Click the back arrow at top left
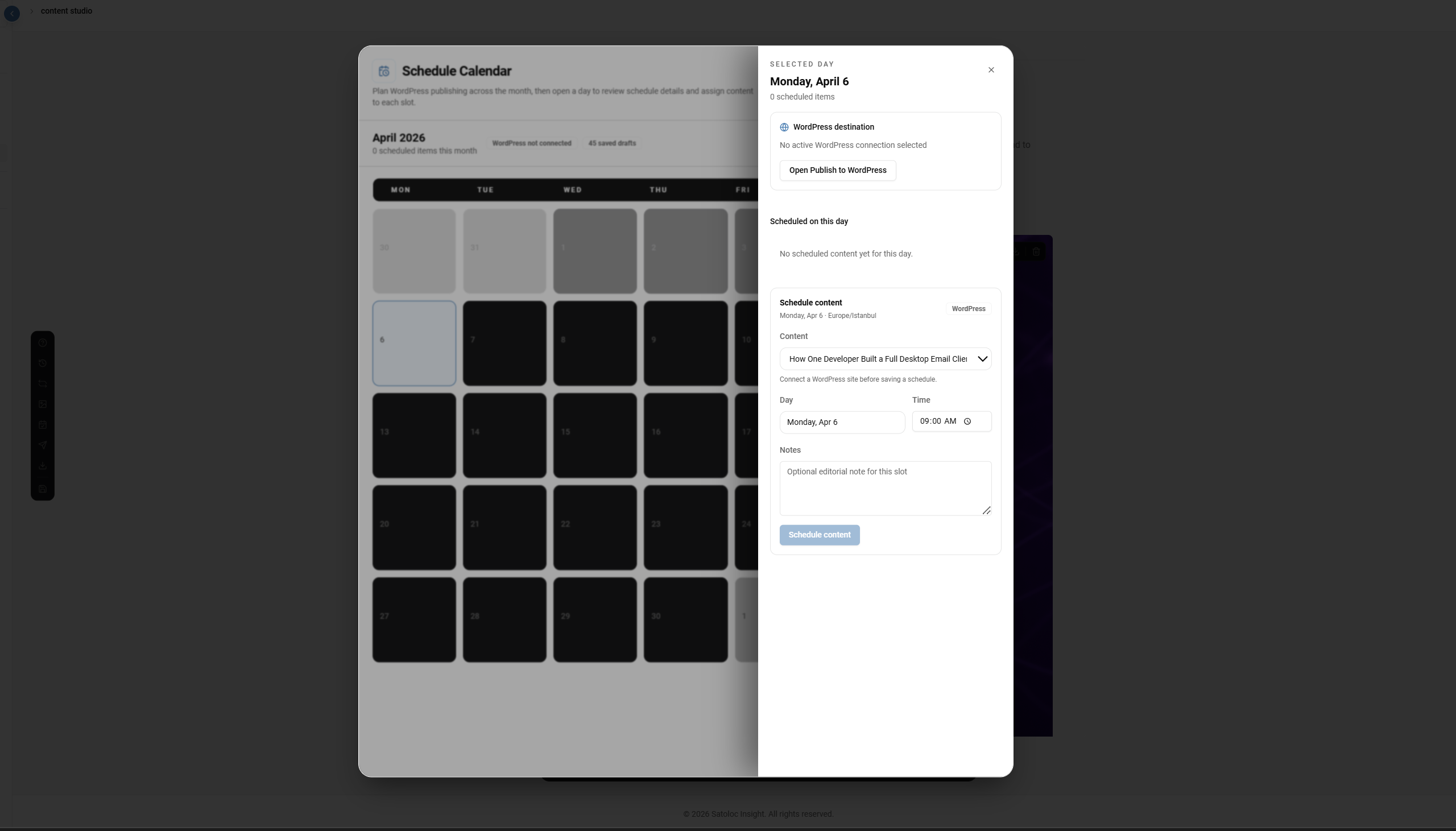1456x831 pixels. (x=12, y=13)
